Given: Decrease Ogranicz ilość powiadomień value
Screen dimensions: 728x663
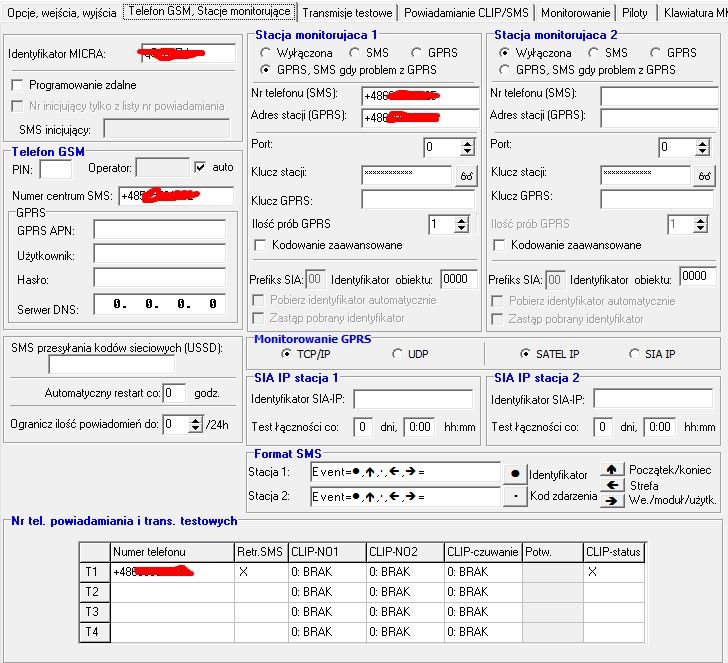Looking at the screenshot, I should click(195, 428).
